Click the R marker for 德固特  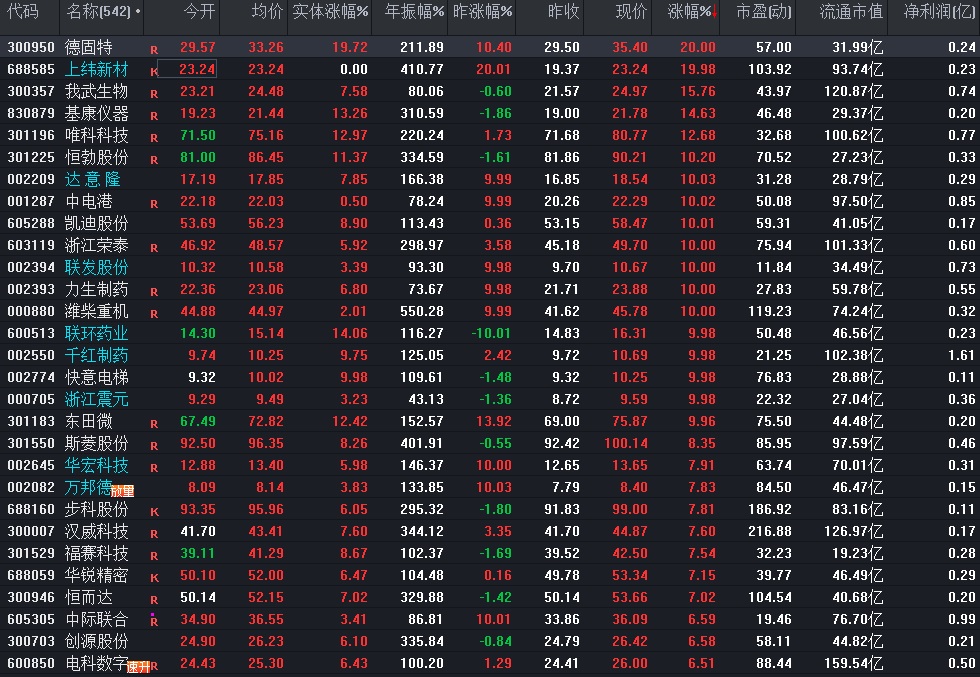pos(154,50)
